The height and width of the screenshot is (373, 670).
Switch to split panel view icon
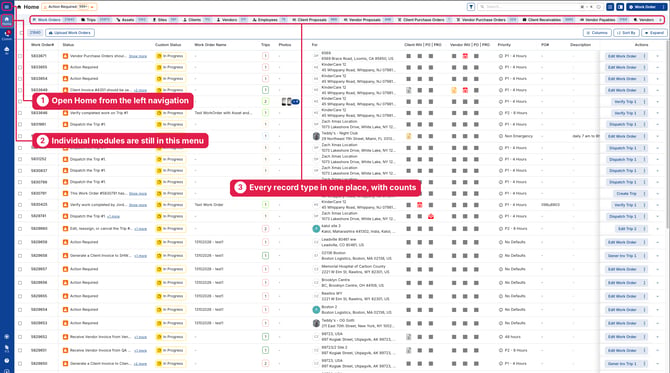point(620,7)
